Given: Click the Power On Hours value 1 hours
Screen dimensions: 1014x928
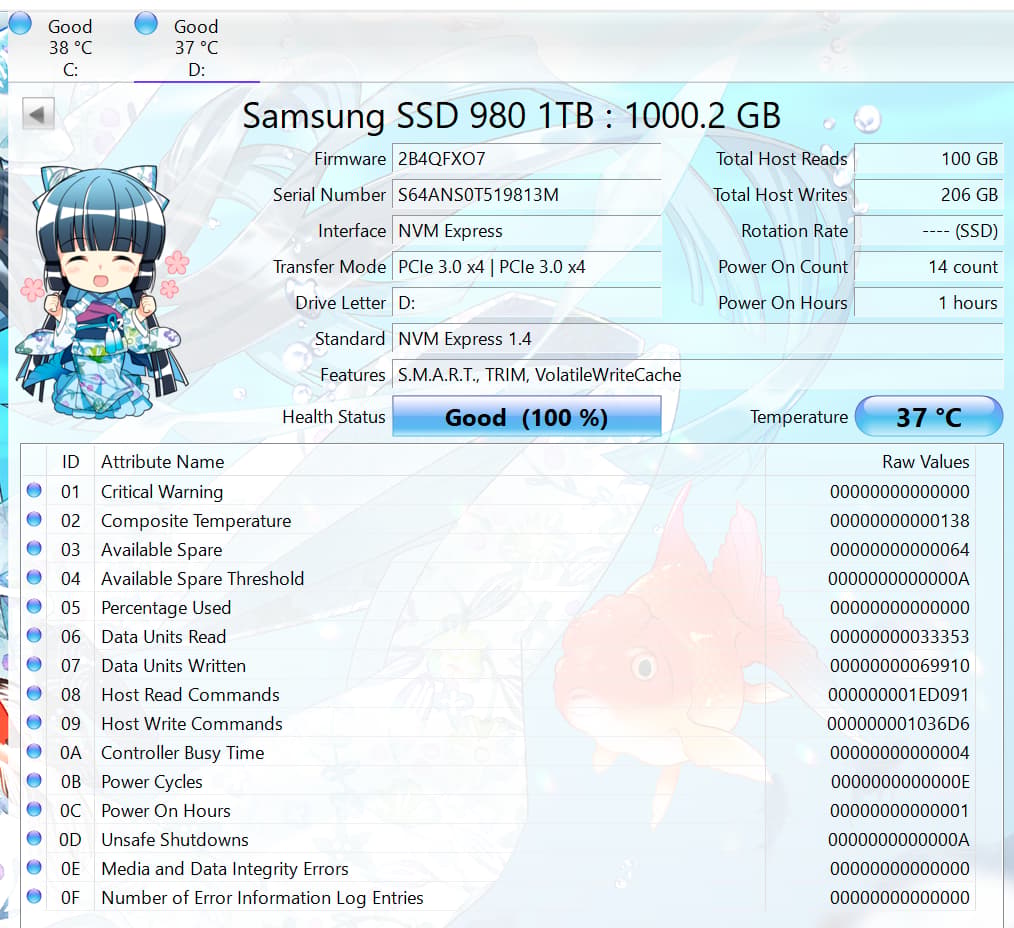Looking at the screenshot, I should 929,303.
